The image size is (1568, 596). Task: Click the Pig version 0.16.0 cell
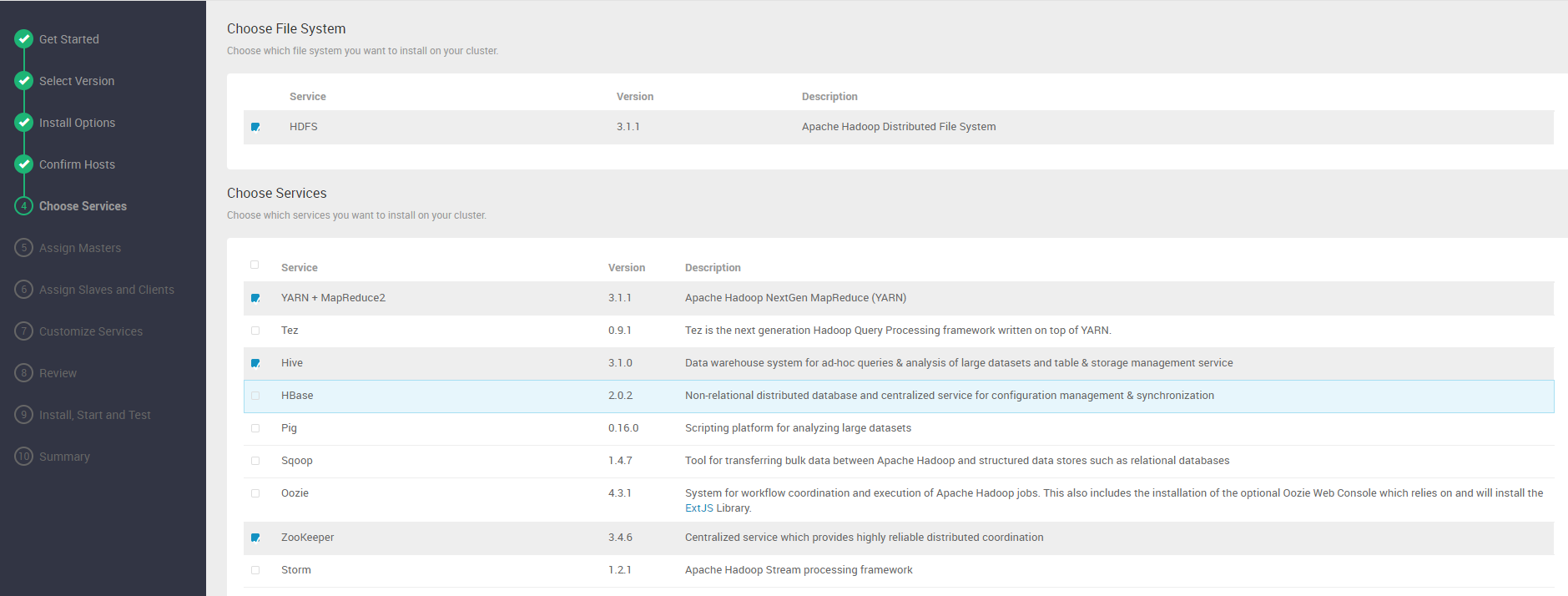pyautogui.click(x=623, y=428)
